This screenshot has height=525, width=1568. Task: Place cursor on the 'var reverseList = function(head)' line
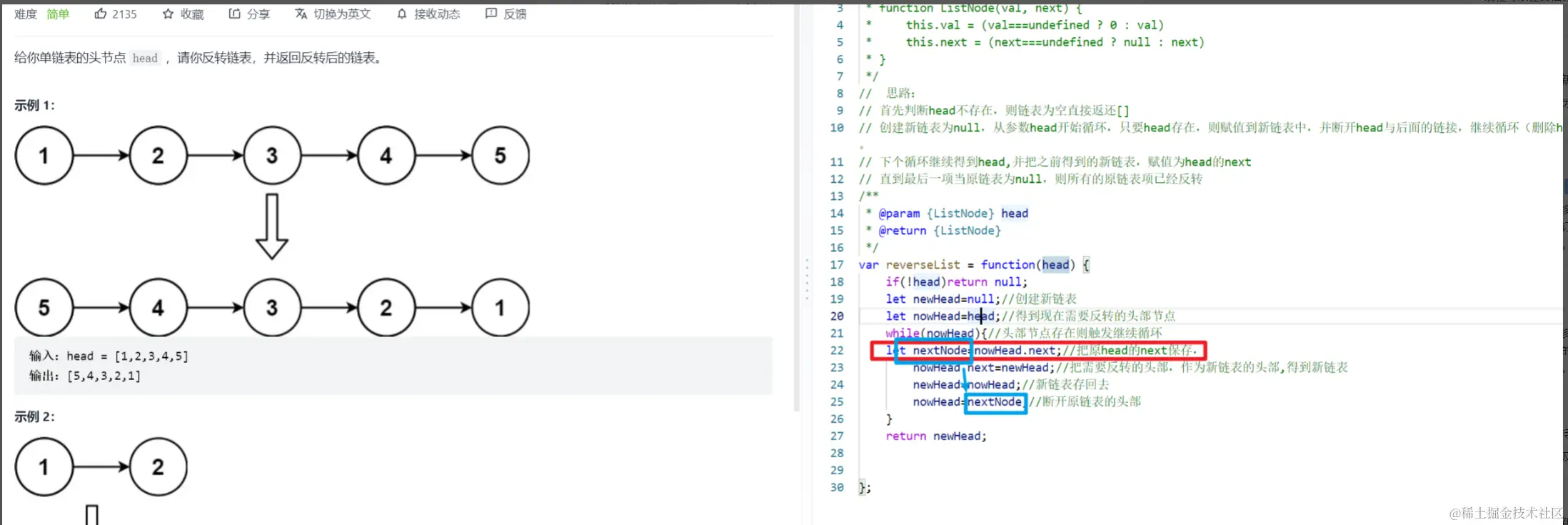[974, 264]
